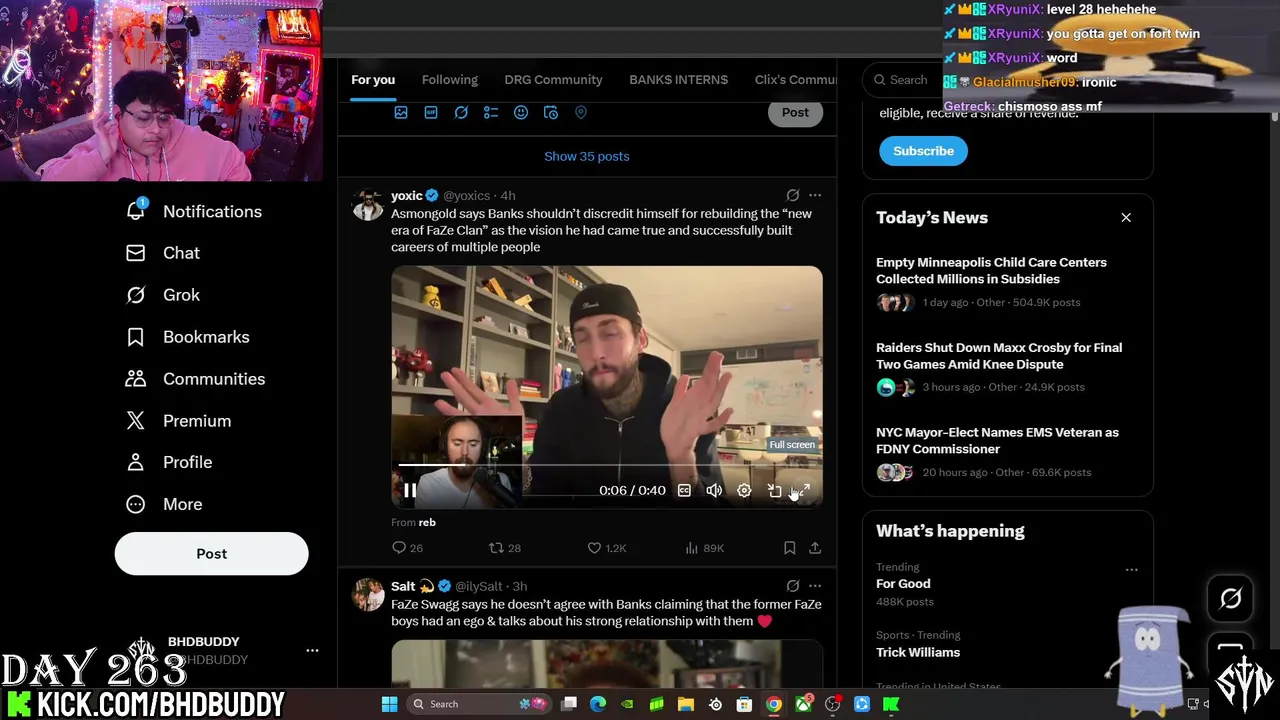The width and height of the screenshot is (1280, 720).
Task: Click Grok enhance icon in composer
Action: click(x=461, y=113)
